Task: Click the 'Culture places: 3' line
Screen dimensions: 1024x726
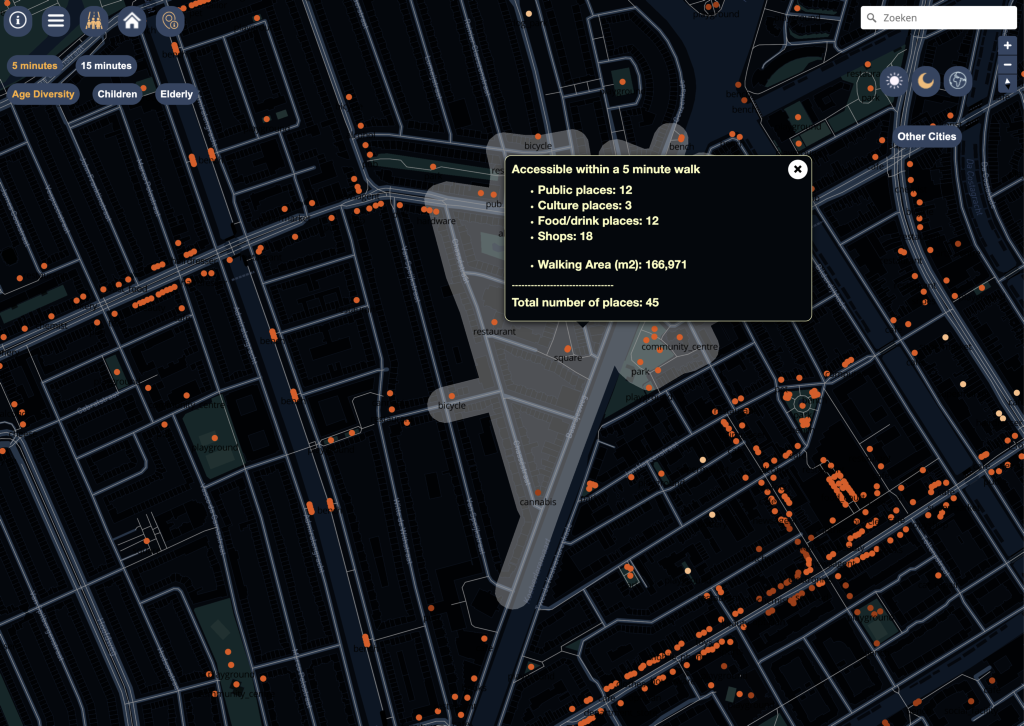Action: coord(584,206)
